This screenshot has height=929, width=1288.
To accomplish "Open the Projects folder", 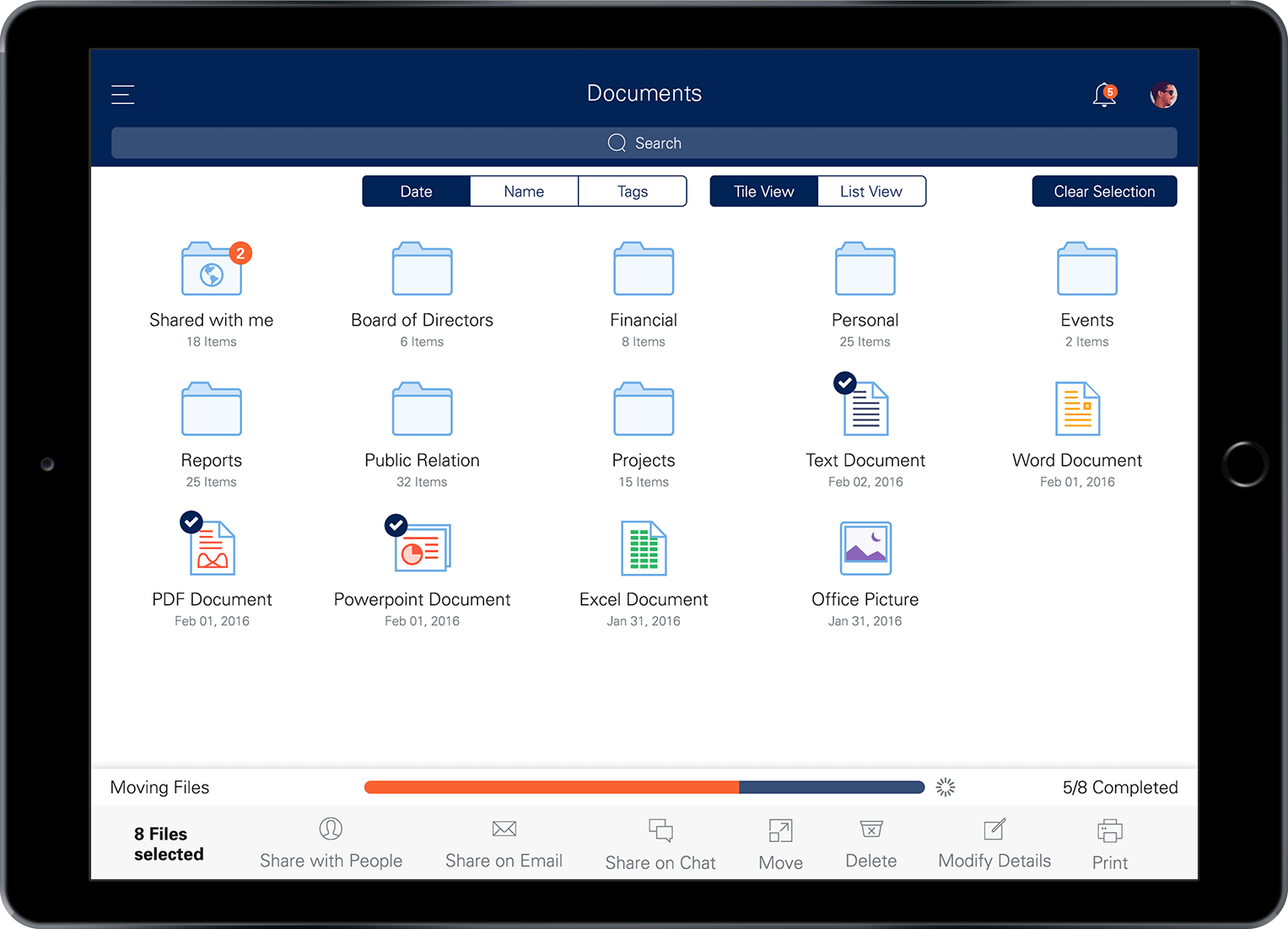I will click(644, 408).
